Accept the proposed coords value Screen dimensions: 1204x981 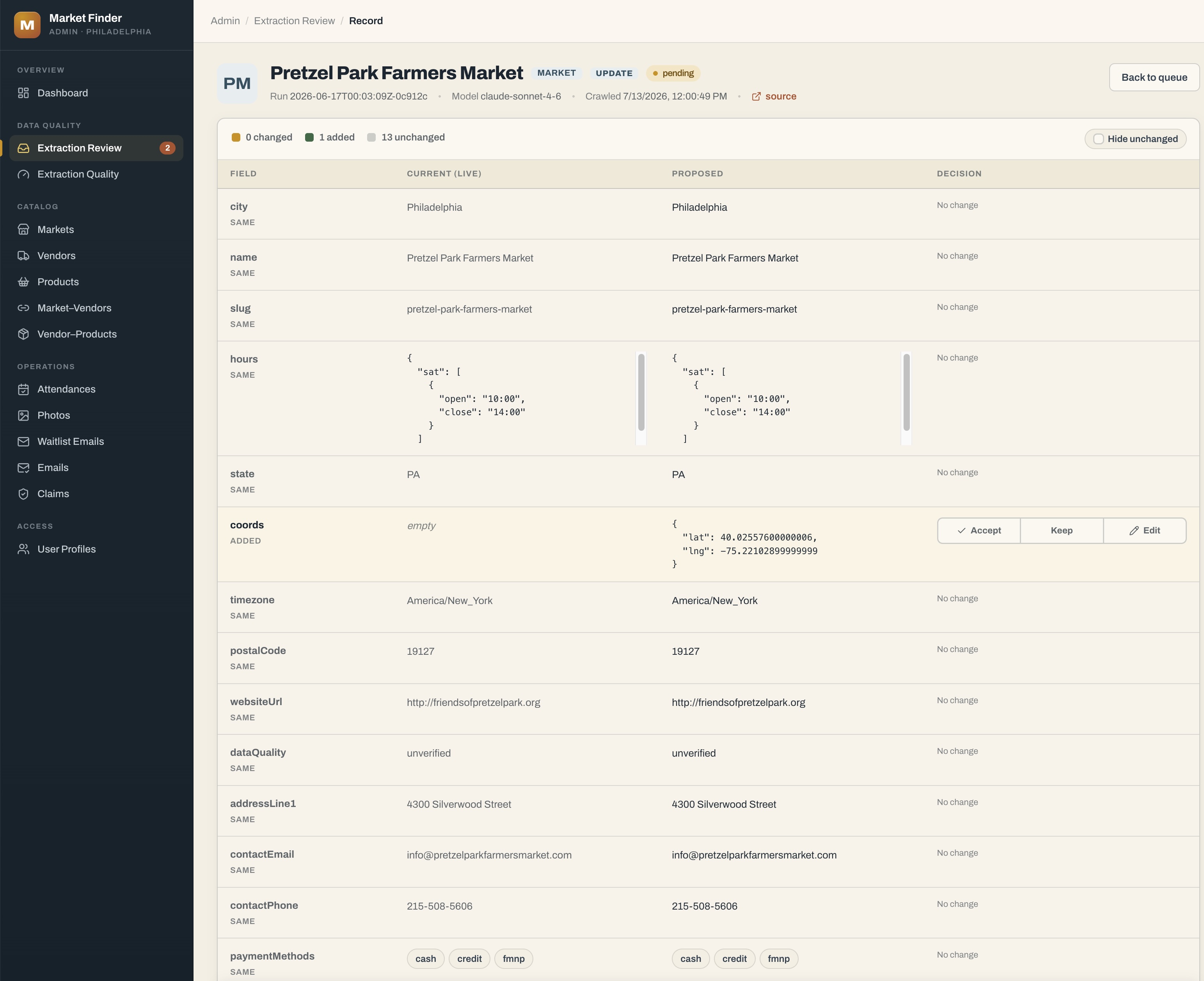point(978,531)
